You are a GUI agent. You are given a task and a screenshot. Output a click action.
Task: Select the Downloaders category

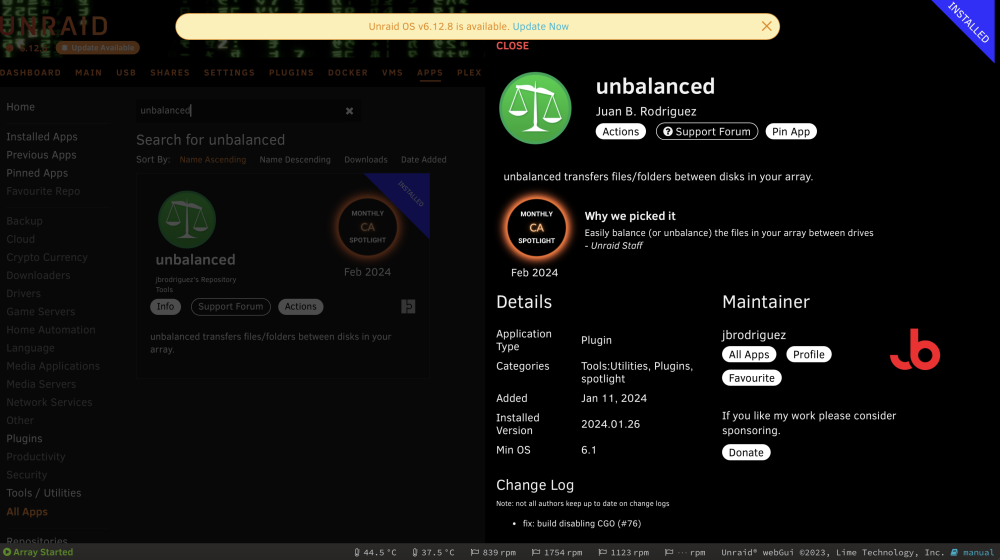click(x=38, y=276)
